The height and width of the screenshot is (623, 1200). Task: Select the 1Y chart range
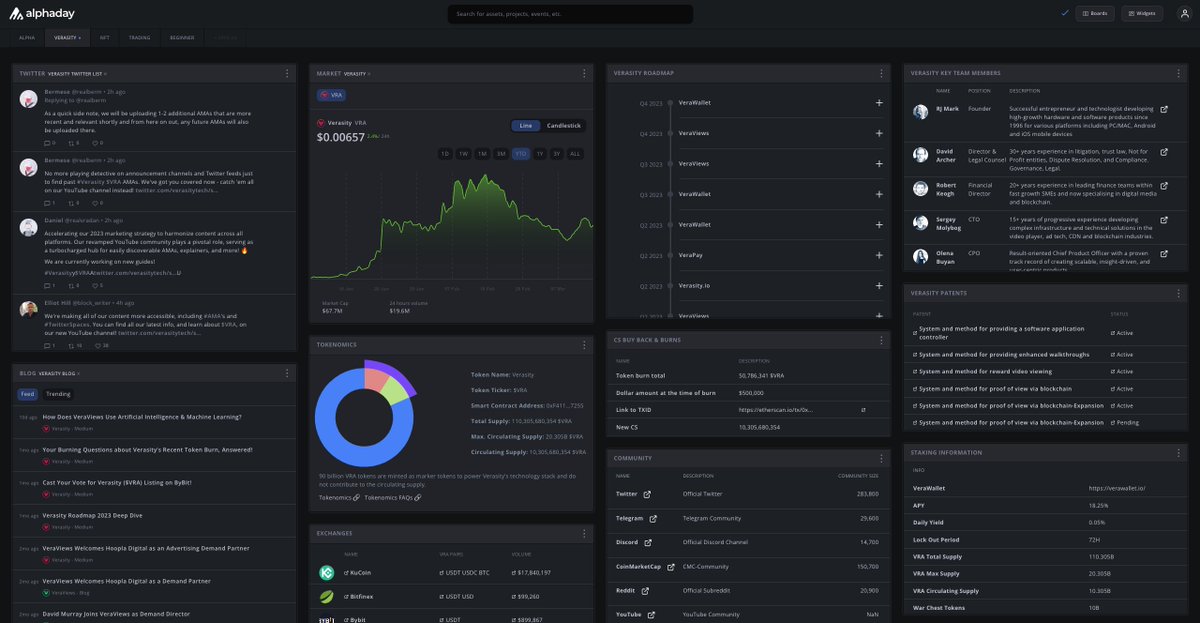point(540,154)
